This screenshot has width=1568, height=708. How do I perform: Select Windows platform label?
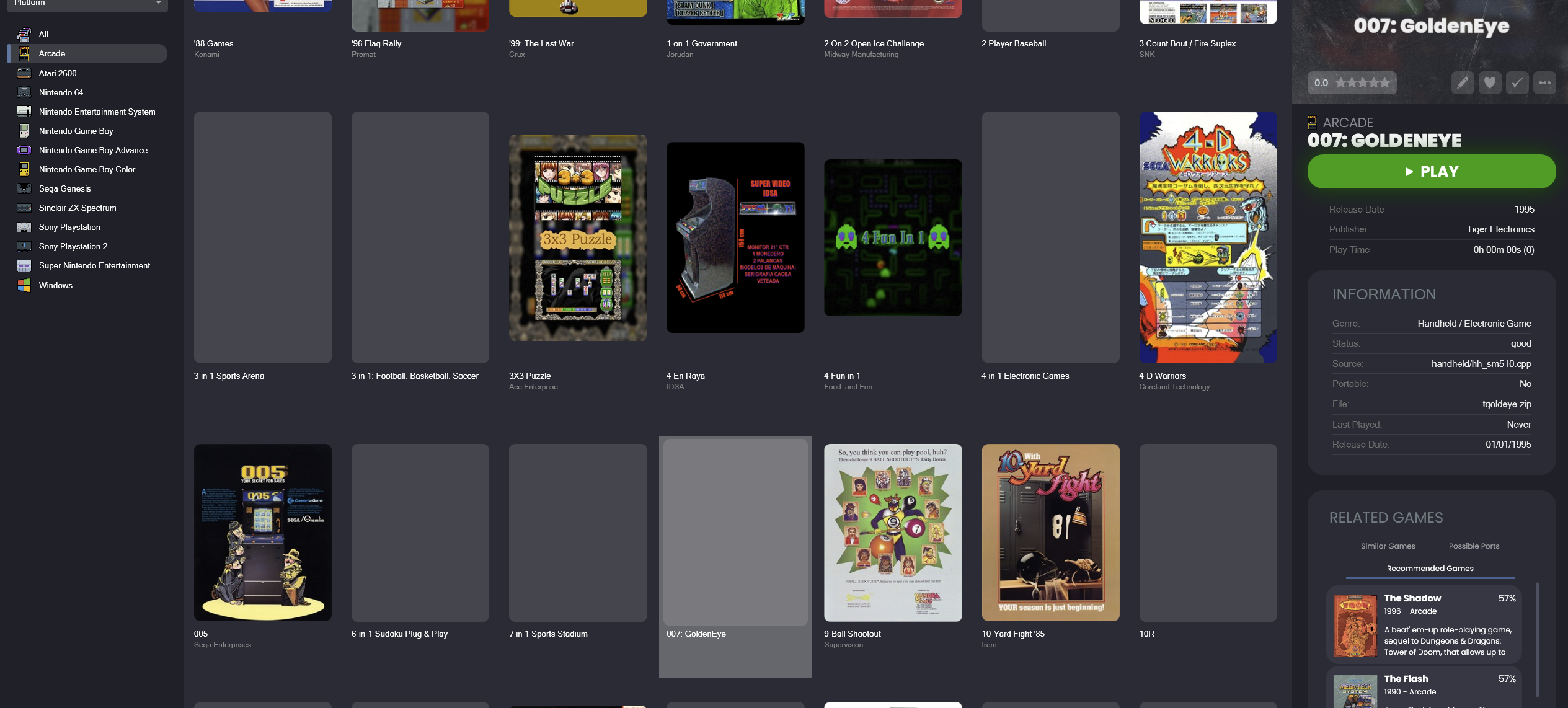click(56, 285)
